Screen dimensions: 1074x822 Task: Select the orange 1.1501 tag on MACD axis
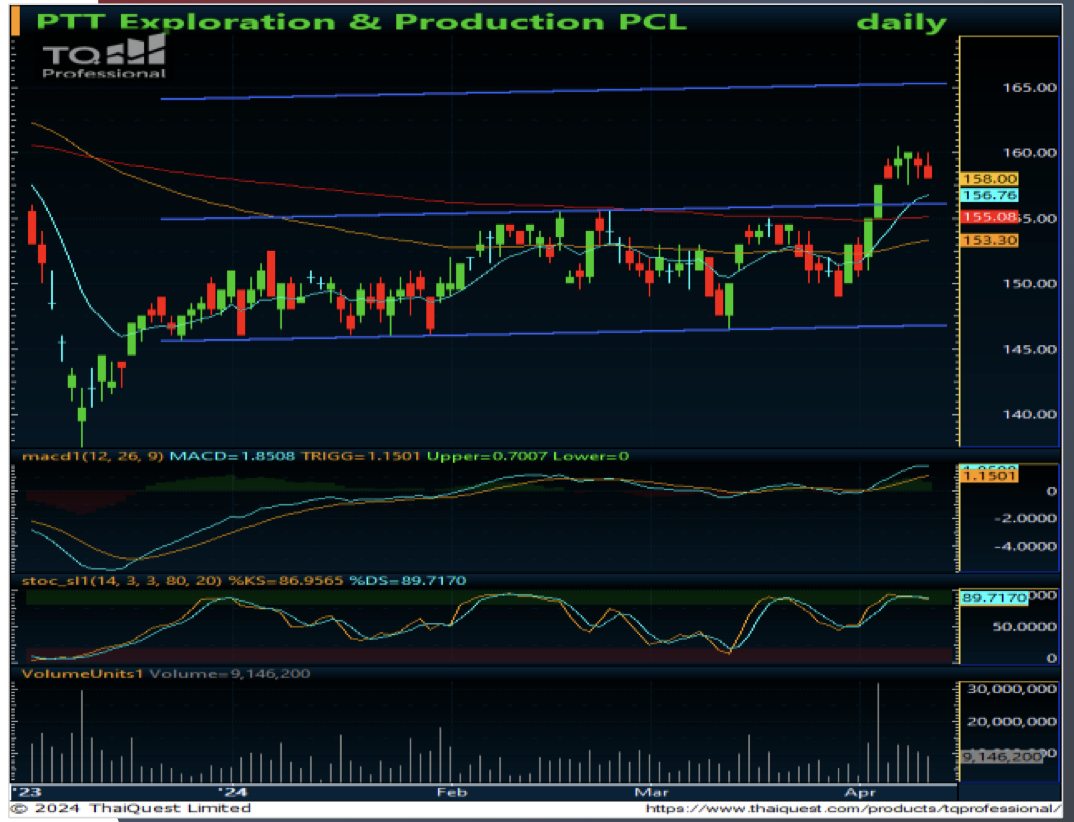[989, 476]
